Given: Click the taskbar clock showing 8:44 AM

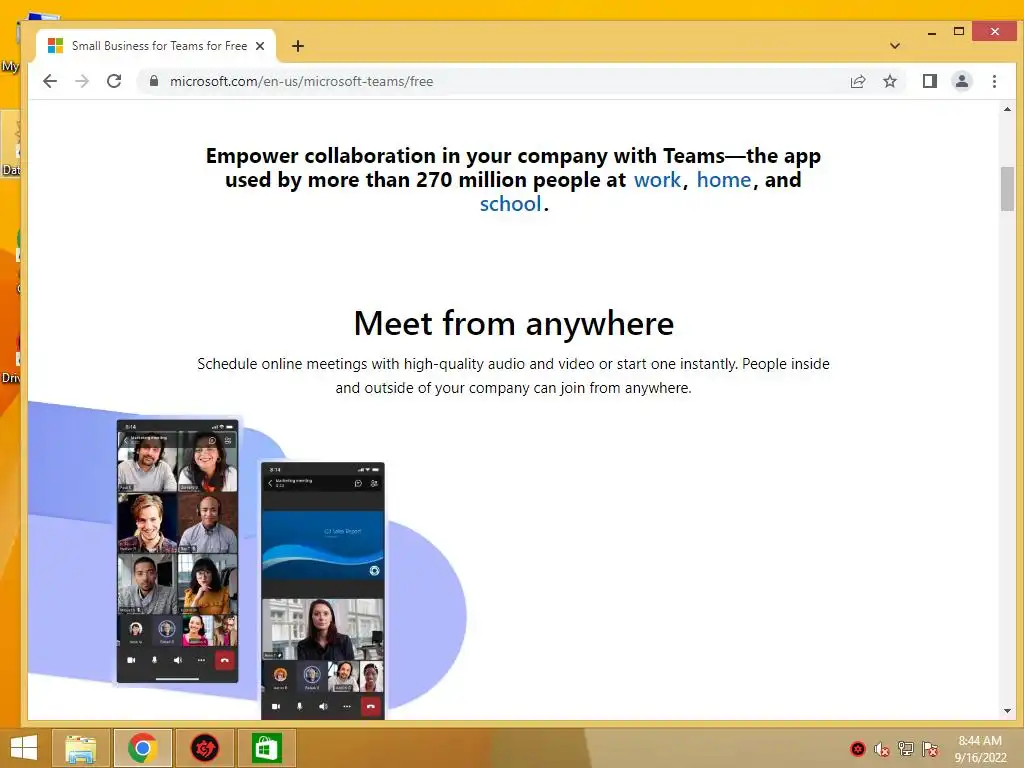Looking at the screenshot, I should click(x=980, y=748).
